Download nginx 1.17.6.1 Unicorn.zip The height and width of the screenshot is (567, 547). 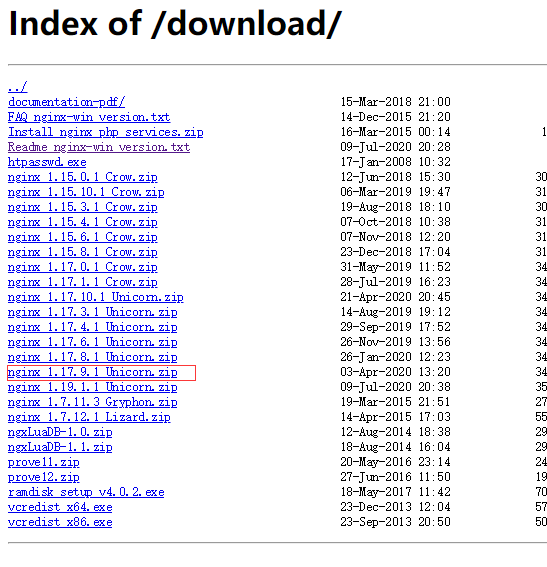click(93, 342)
